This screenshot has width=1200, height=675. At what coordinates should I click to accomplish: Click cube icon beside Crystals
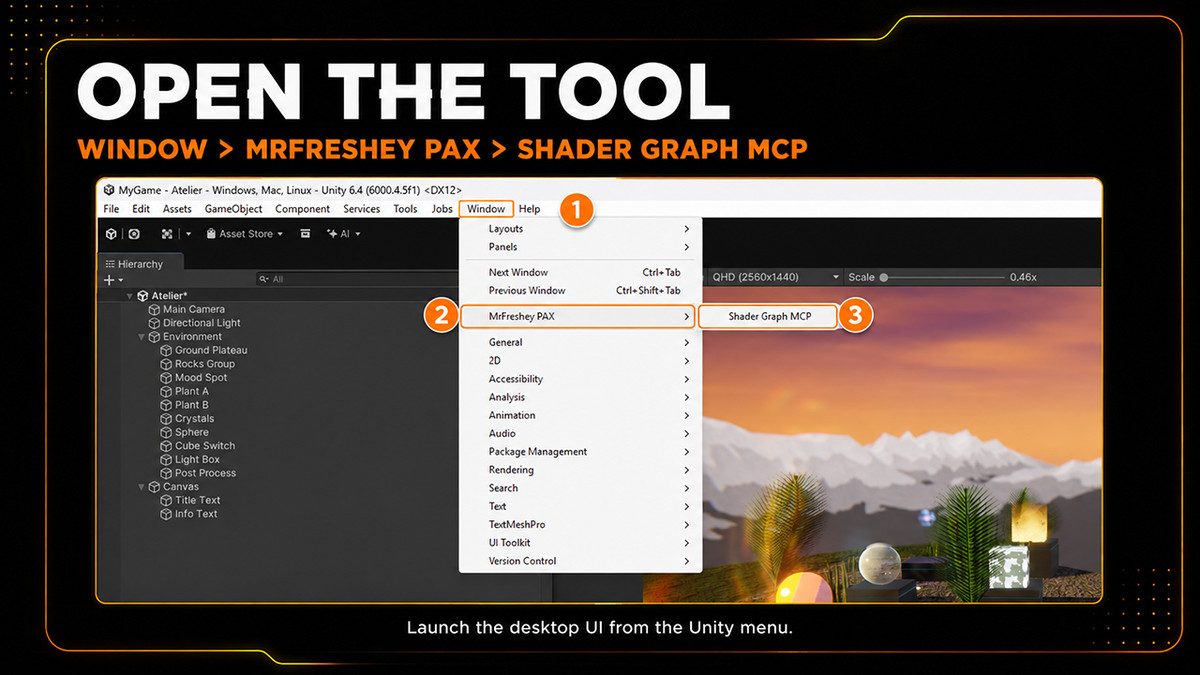point(167,419)
